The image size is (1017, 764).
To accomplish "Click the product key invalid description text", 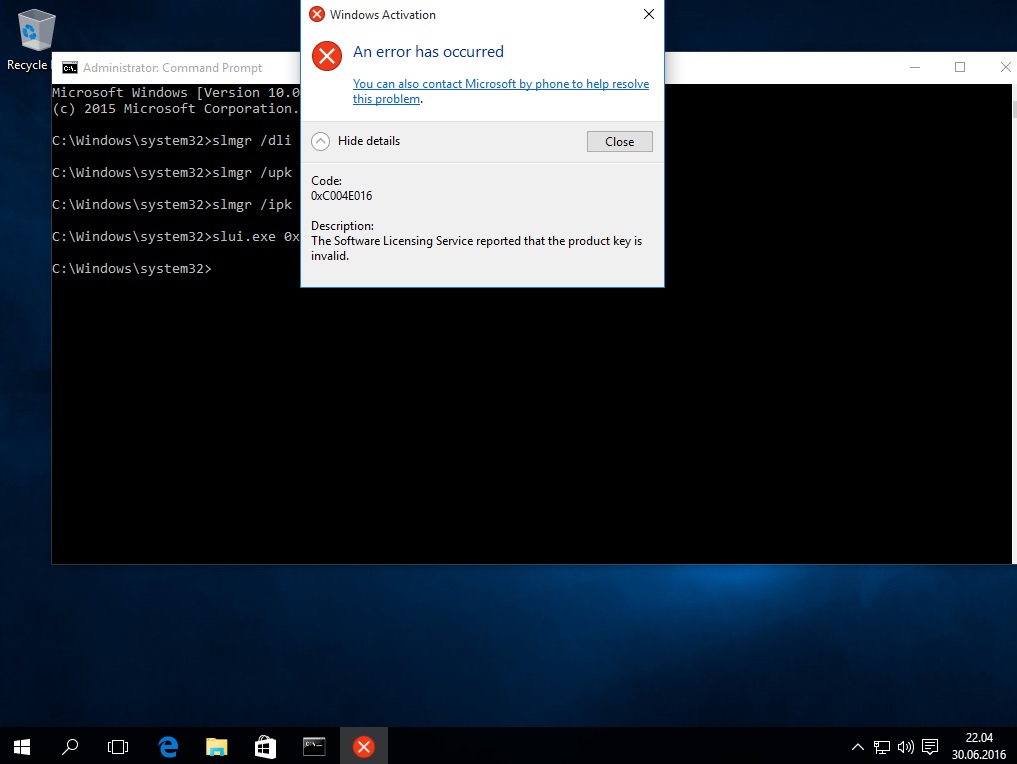I will click(x=476, y=248).
